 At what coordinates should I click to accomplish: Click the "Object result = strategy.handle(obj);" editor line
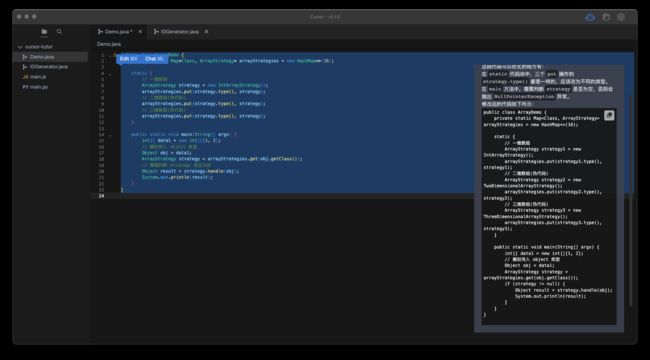(x=190, y=171)
